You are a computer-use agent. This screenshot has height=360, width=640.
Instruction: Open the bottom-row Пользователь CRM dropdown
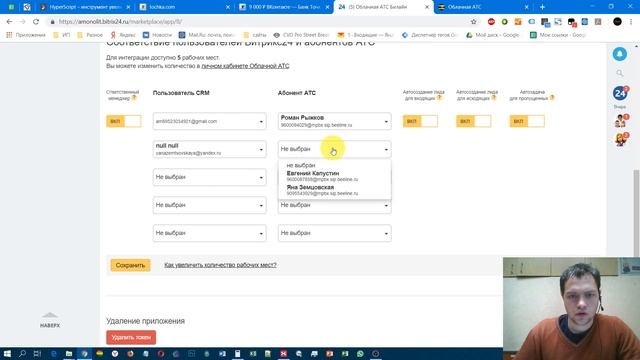tap(209, 233)
